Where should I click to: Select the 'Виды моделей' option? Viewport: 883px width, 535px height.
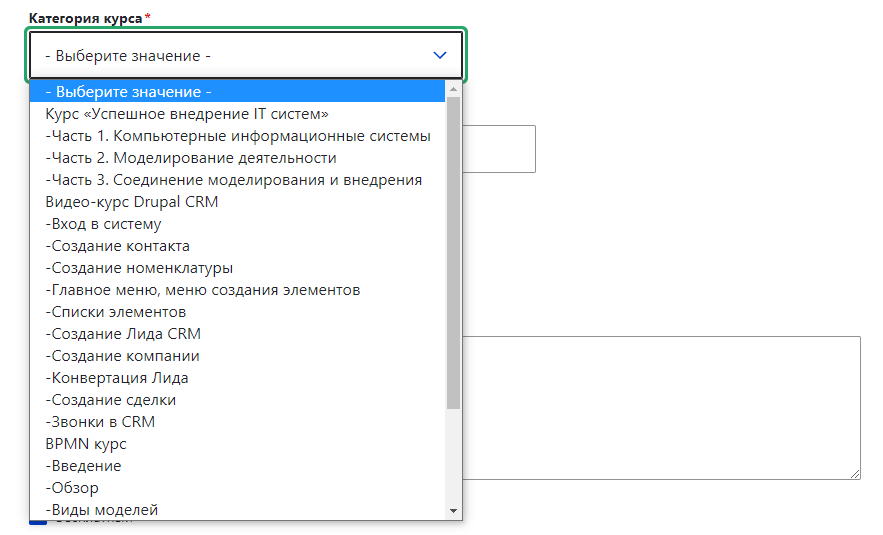[237, 509]
